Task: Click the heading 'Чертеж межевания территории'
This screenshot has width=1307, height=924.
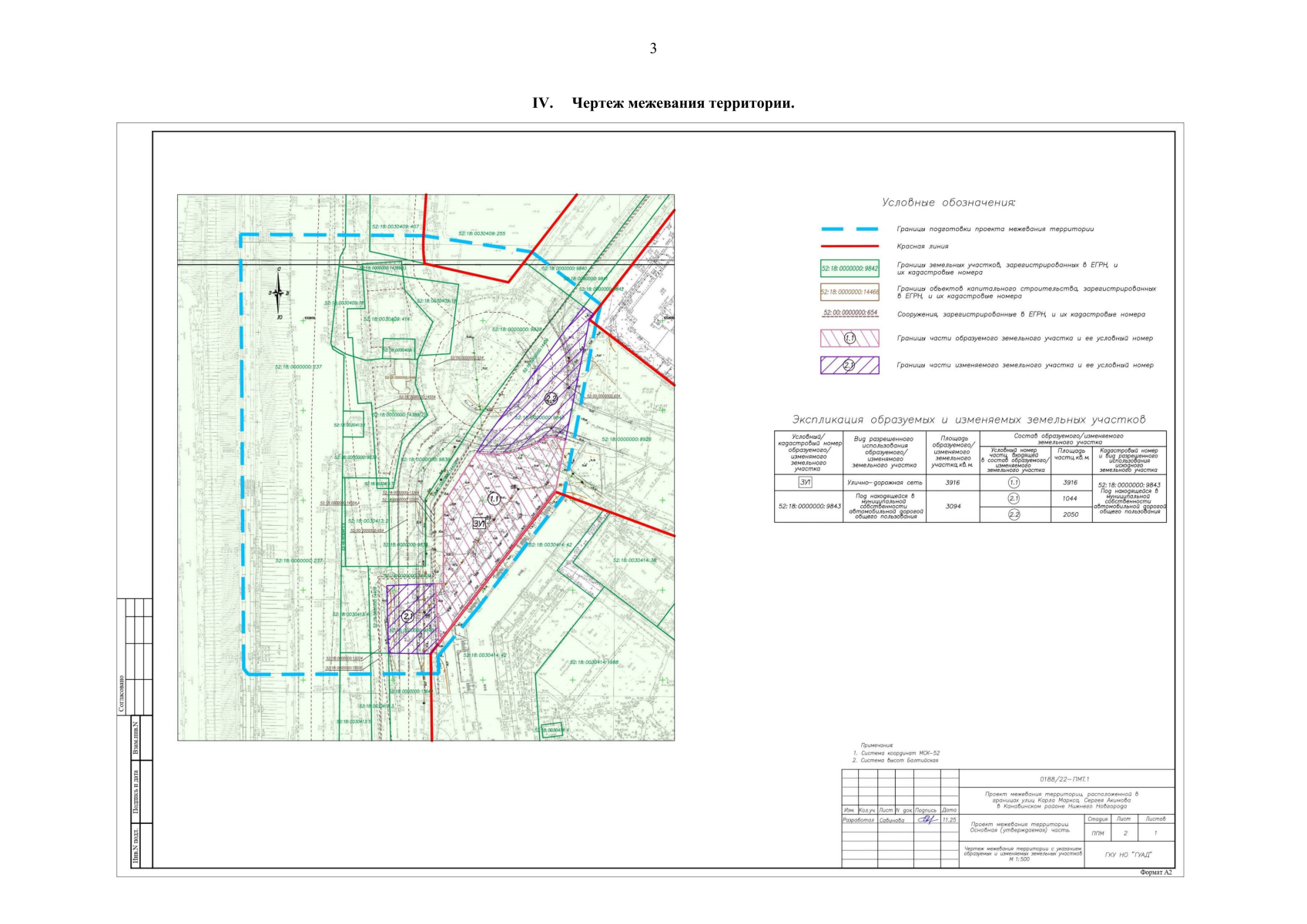Action: tap(682, 103)
